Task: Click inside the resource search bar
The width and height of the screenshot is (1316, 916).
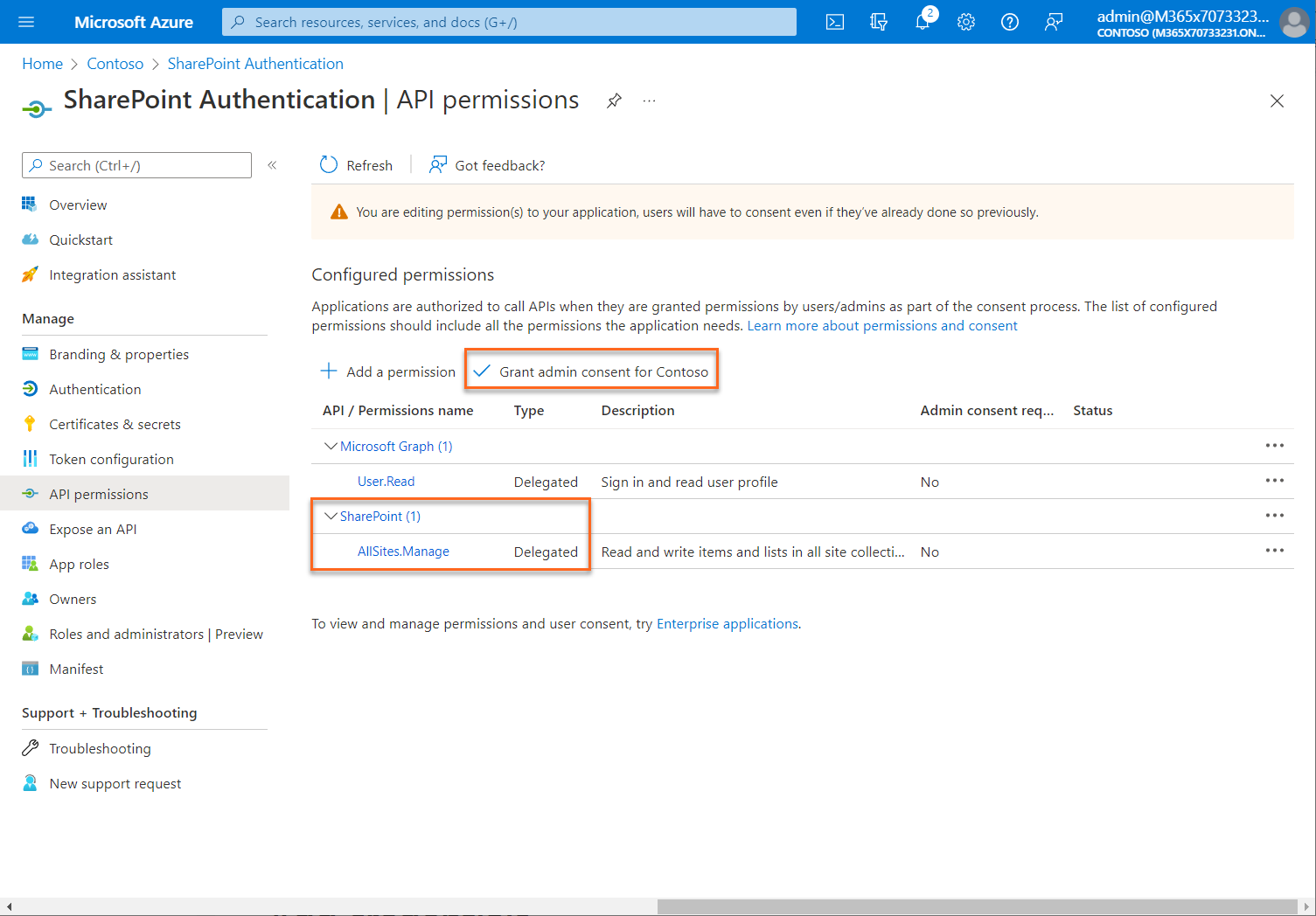Action: [507, 22]
